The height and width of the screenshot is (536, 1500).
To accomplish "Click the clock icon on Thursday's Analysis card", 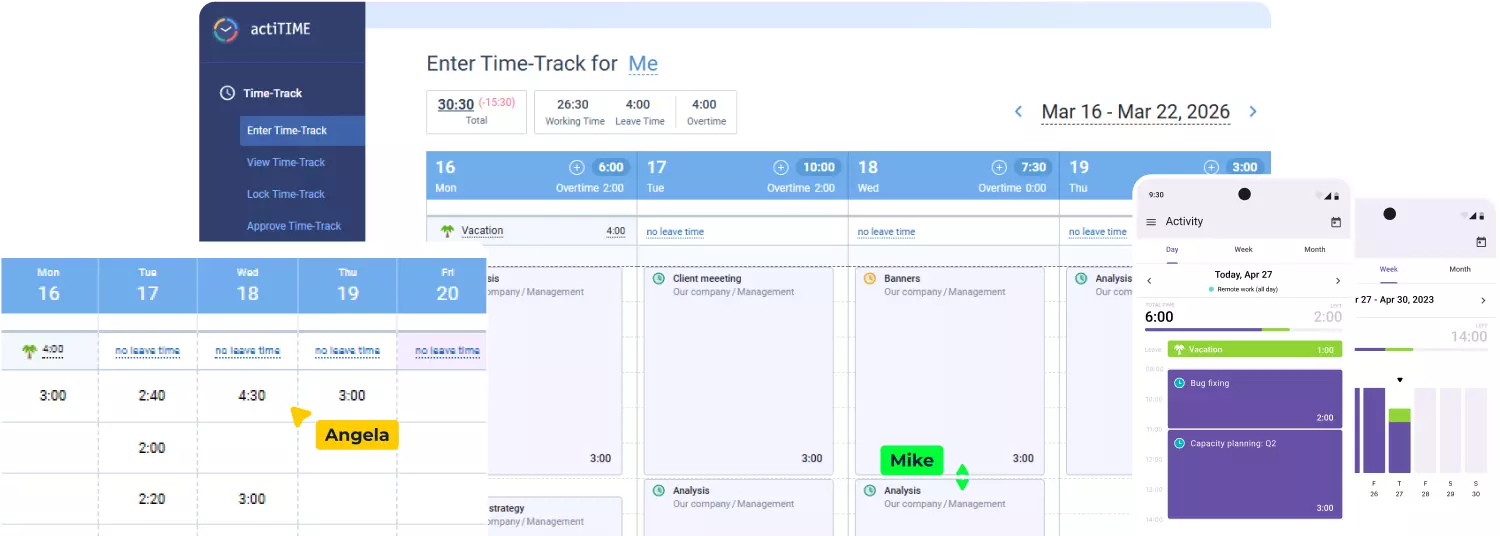I will [1081, 279].
